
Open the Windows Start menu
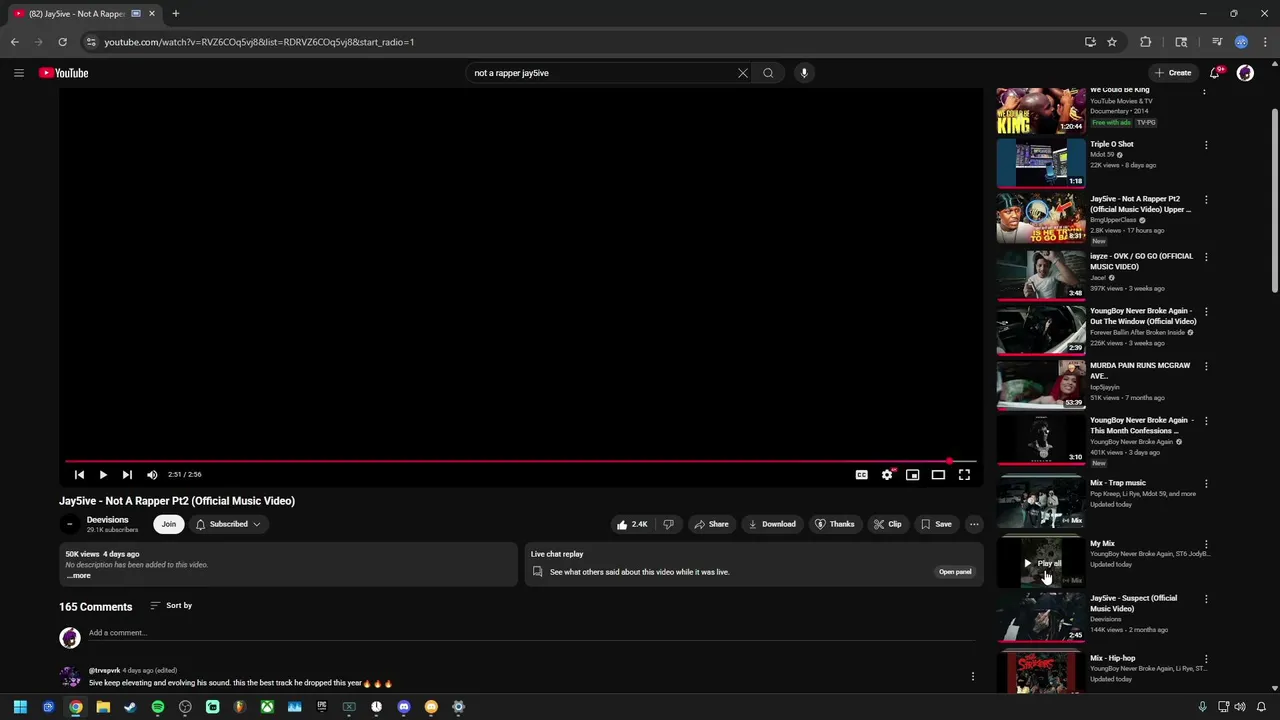[20, 707]
